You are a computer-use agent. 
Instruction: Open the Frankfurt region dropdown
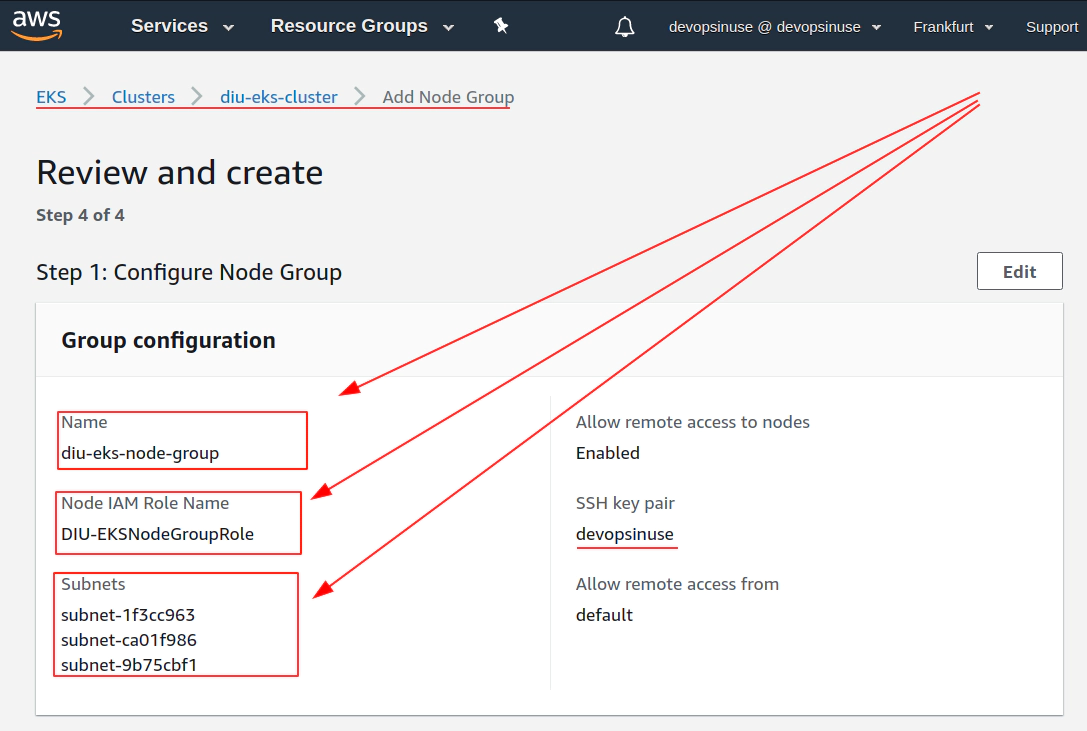pos(953,27)
